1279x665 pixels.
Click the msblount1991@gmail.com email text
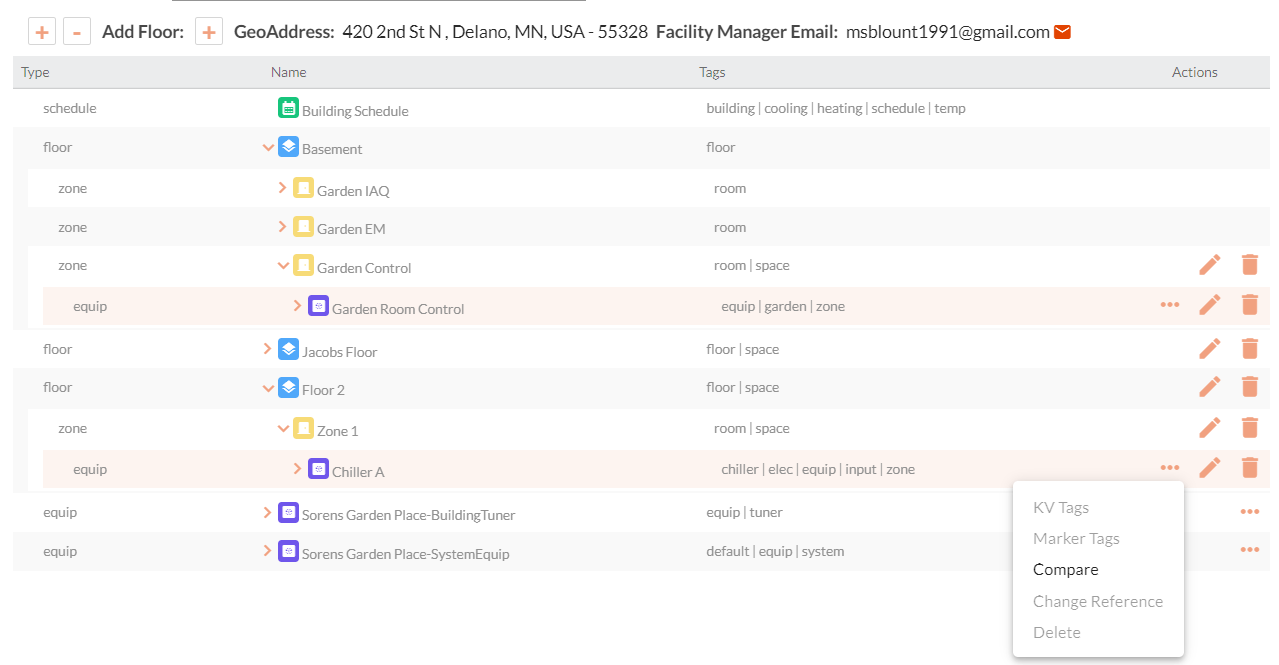948,32
